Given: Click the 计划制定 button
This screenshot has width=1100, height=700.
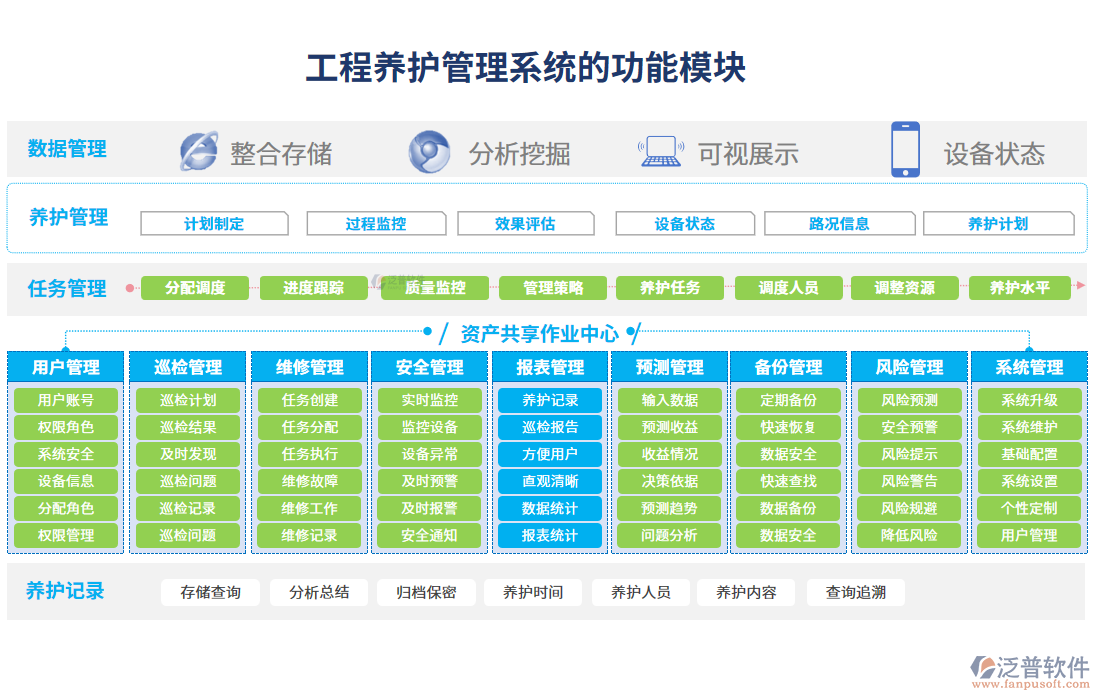Looking at the screenshot, I should click(214, 224).
